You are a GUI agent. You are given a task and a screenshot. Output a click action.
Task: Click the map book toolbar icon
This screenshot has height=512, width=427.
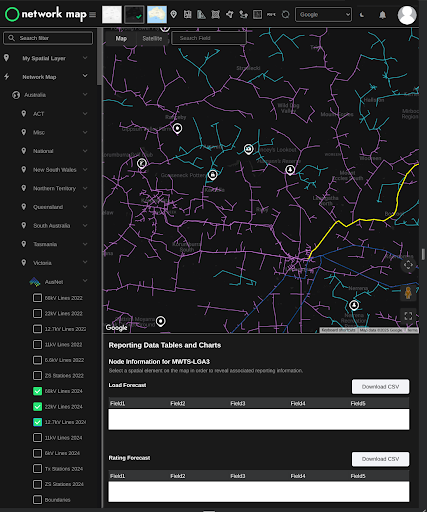[187, 14]
